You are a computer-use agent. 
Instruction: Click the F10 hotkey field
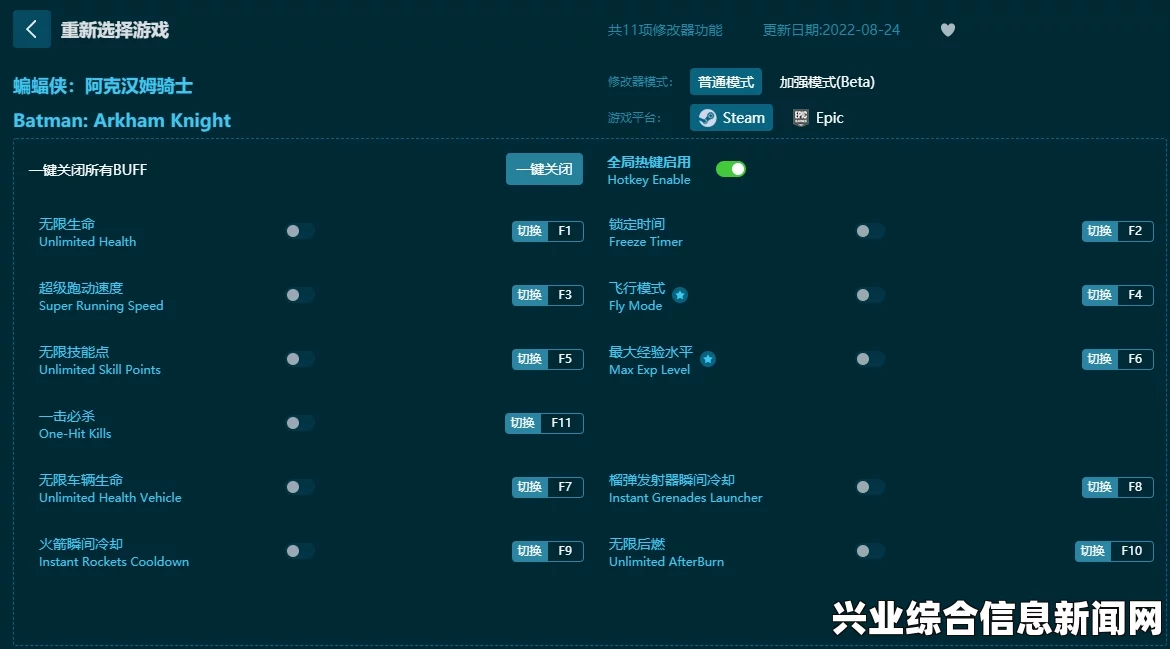1131,551
